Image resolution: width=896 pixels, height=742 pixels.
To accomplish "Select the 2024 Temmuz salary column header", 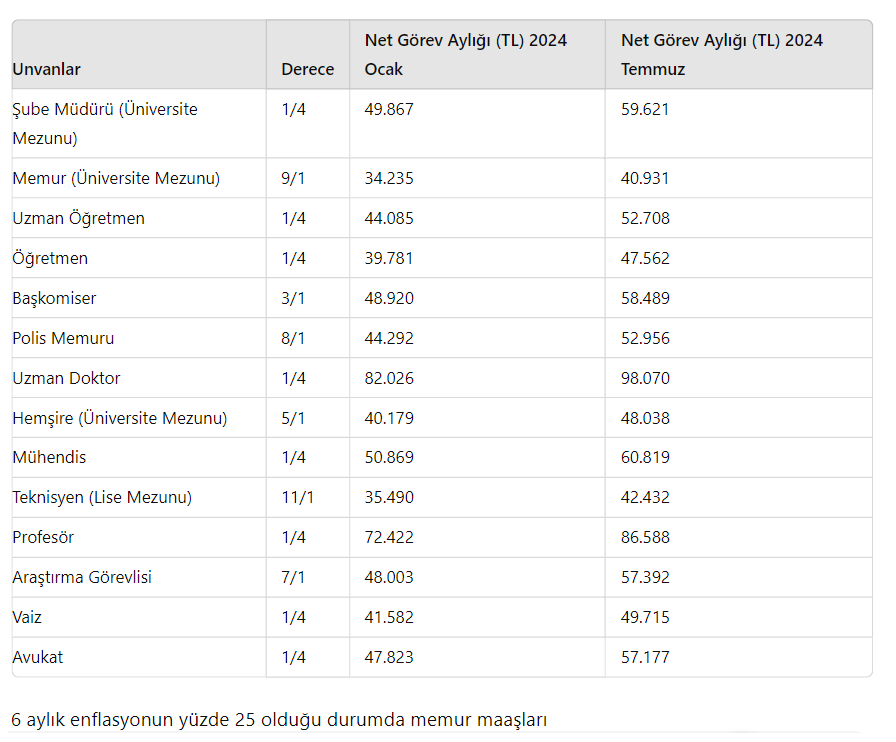I will (721, 55).
